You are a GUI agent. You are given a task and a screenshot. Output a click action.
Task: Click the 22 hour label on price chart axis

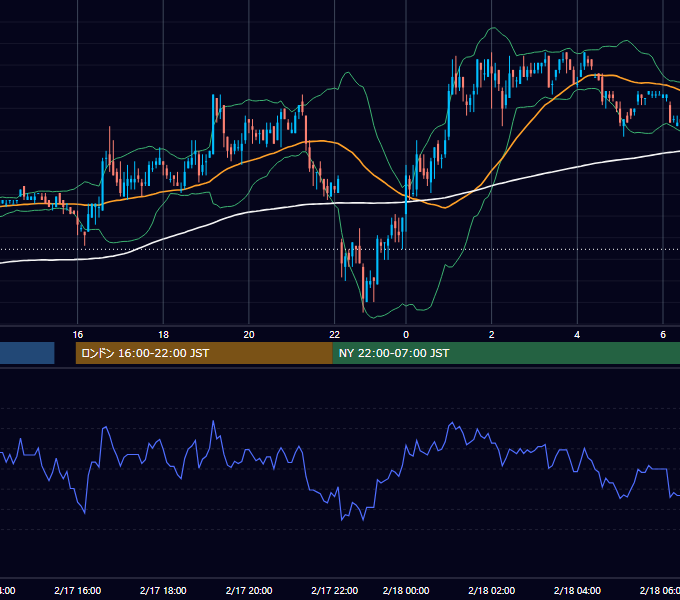coord(334,335)
